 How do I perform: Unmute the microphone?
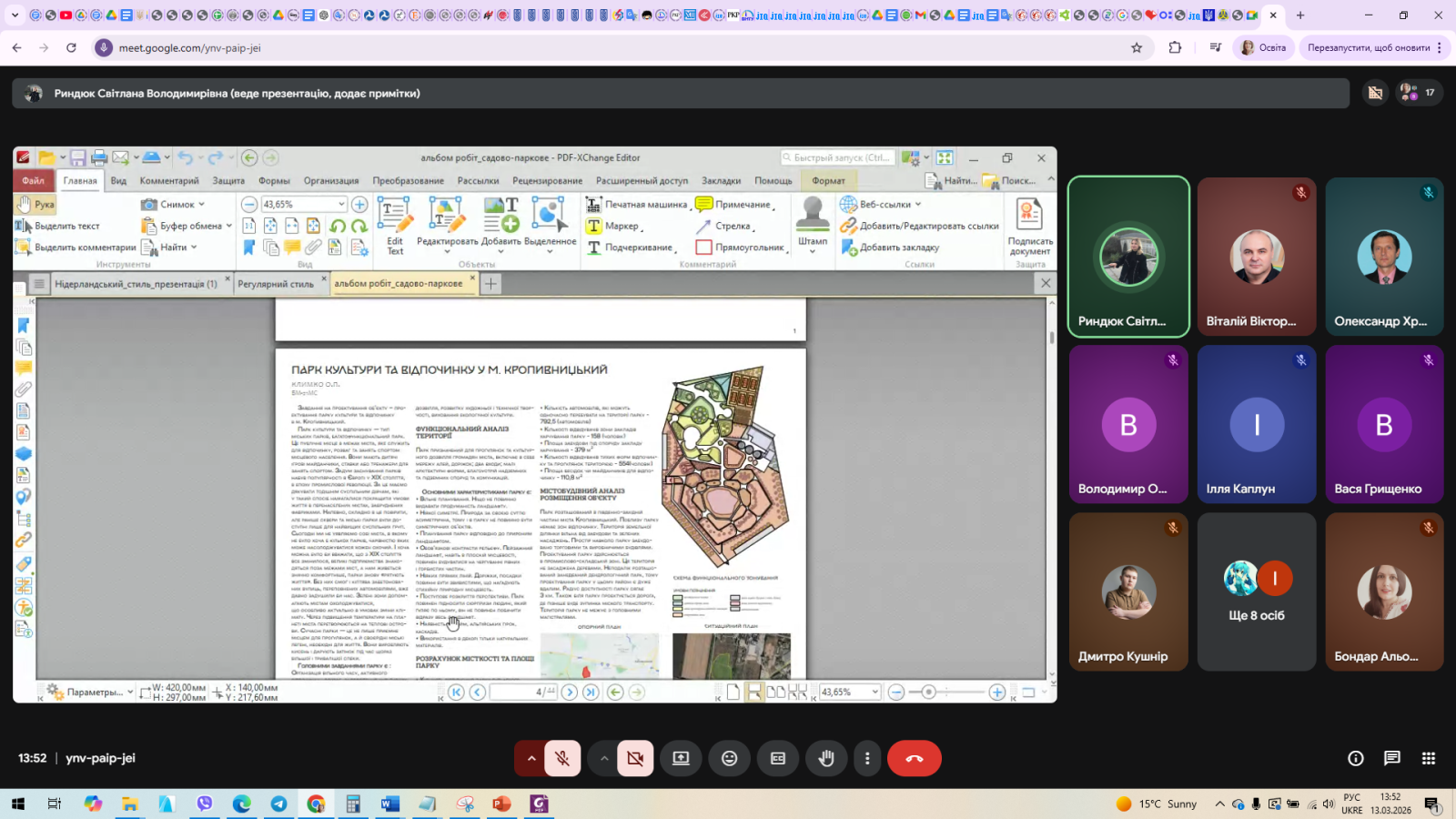click(x=562, y=758)
